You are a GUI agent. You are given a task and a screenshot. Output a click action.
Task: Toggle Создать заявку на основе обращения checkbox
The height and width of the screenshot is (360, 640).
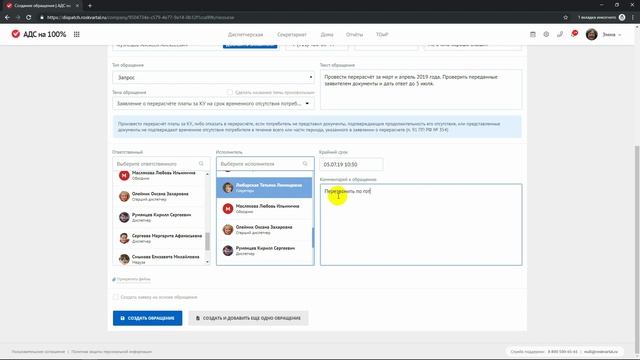tap(116, 297)
